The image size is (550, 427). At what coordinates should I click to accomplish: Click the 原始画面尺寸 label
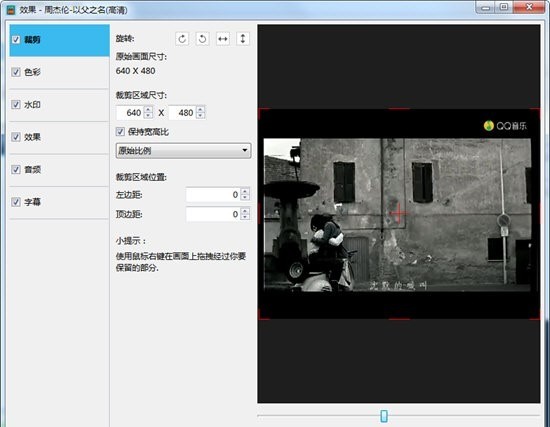pos(141,56)
